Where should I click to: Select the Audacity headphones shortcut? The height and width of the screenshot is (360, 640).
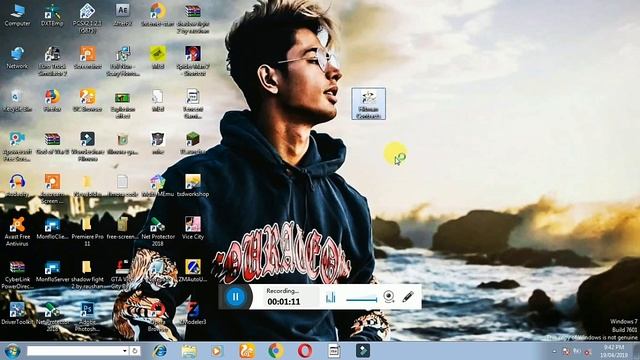(x=18, y=186)
